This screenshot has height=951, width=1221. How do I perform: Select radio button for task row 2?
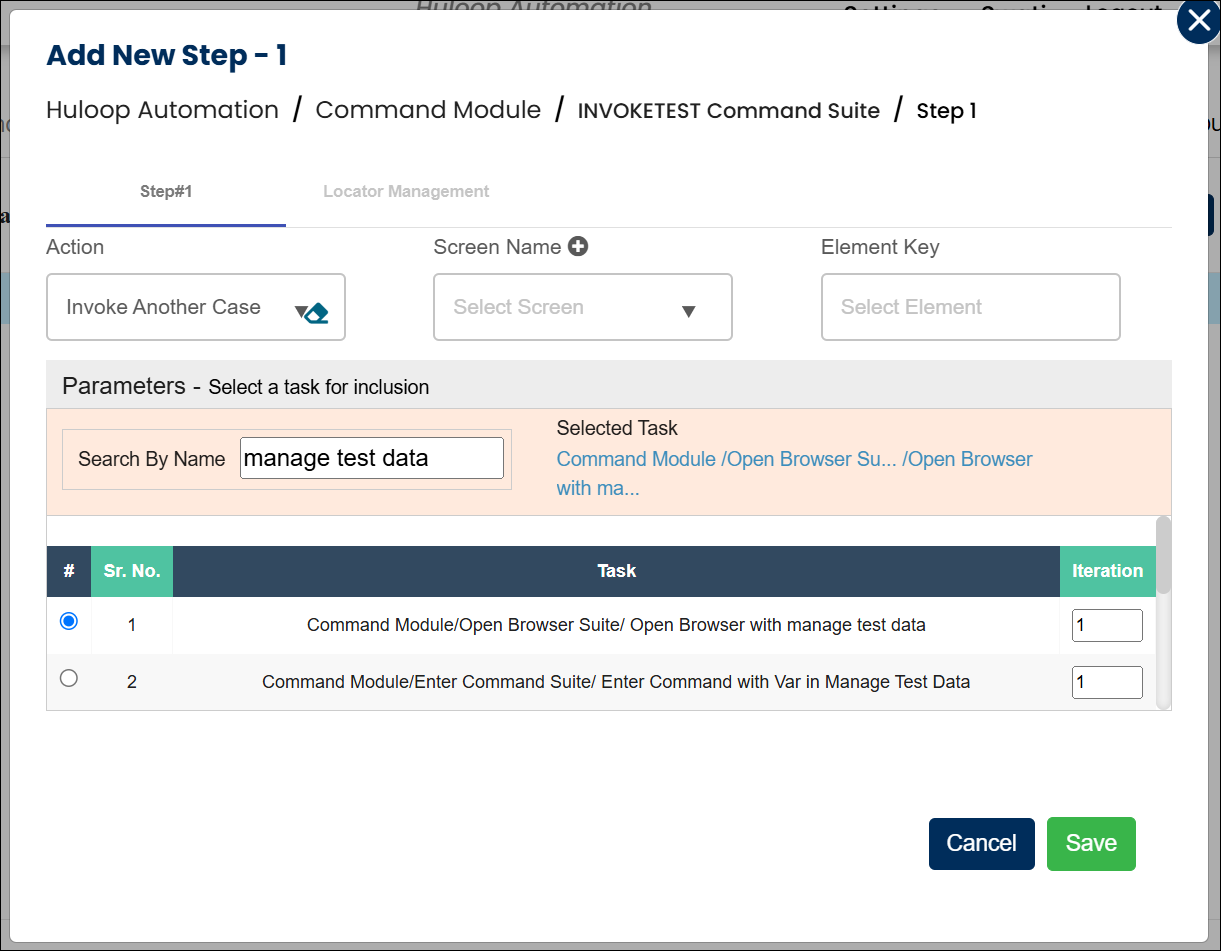[x=69, y=678]
